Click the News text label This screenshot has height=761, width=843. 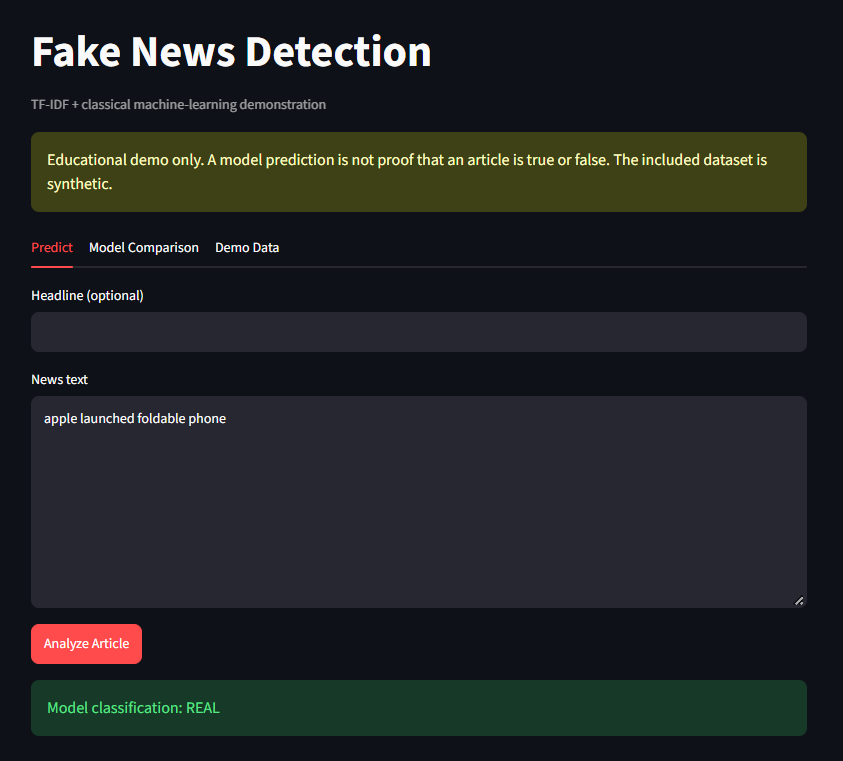tap(59, 379)
